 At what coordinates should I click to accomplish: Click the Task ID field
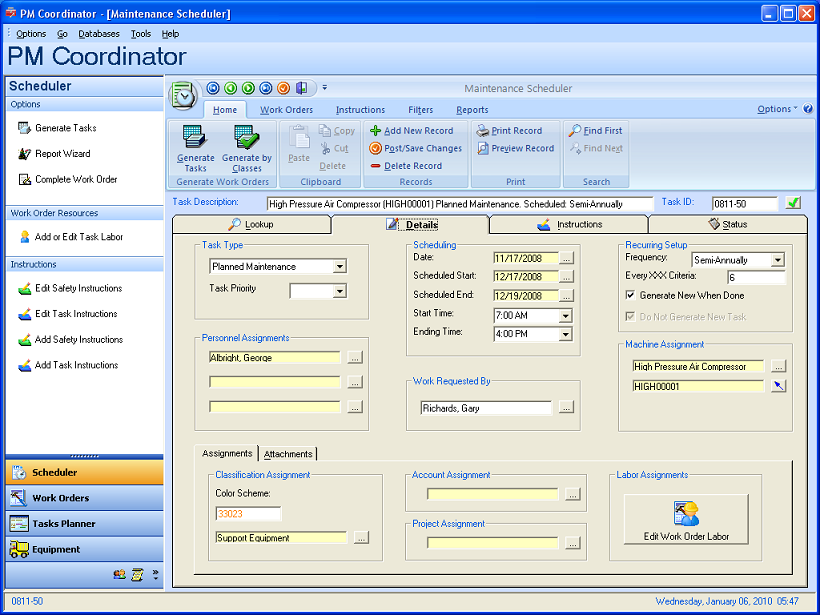[745, 204]
